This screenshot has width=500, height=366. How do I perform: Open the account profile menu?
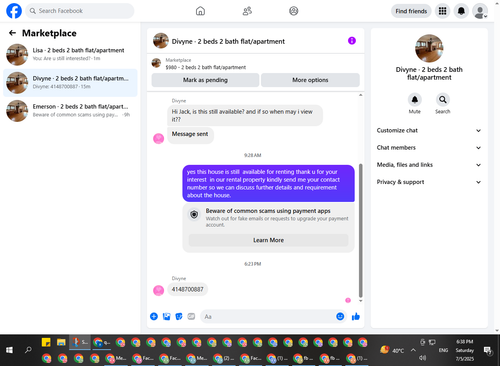pos(480,11)
